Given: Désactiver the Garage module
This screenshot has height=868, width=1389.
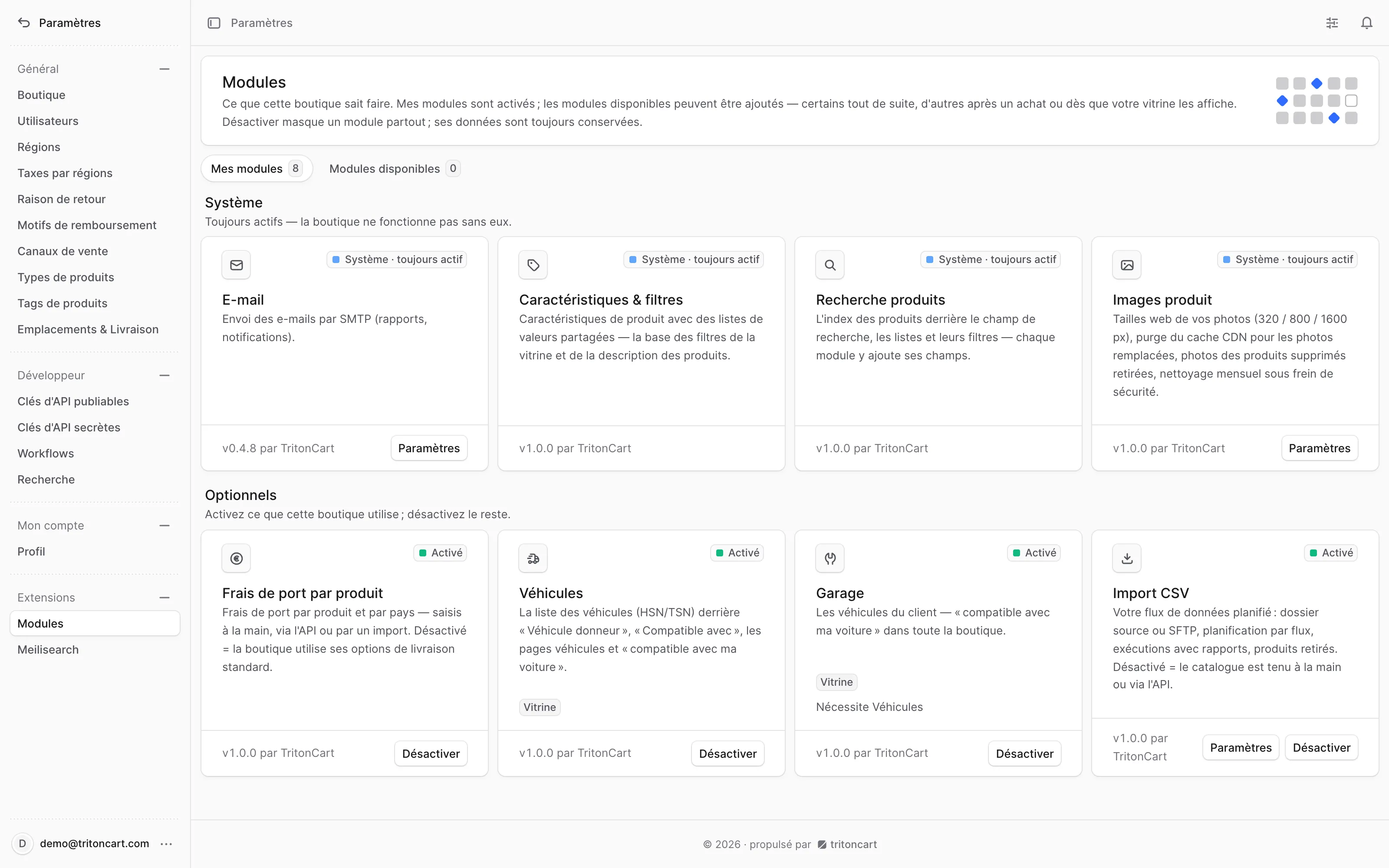Looking at the screenshot, I should click(1024, 753).
